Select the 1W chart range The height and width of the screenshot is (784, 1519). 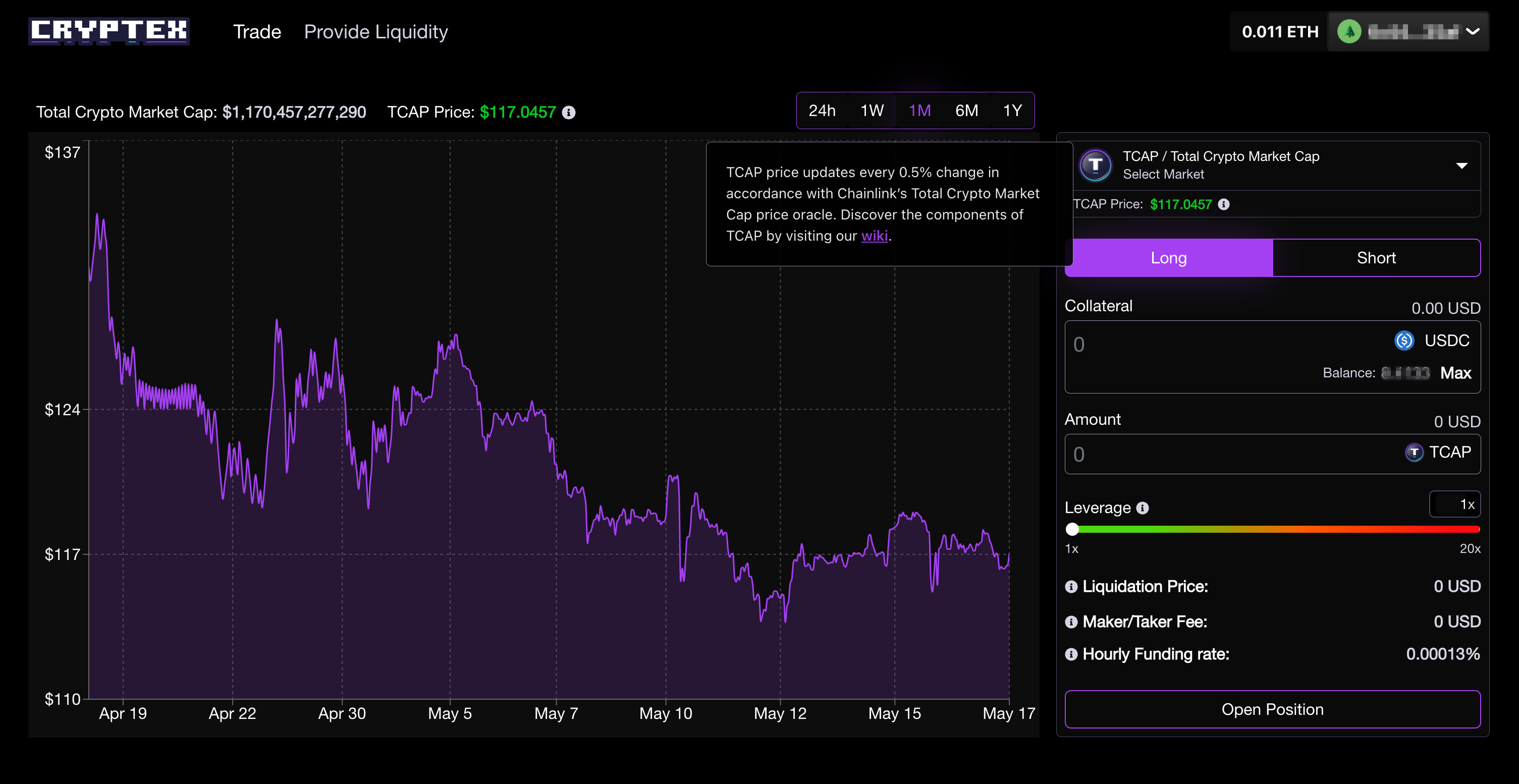coord(872,110)
